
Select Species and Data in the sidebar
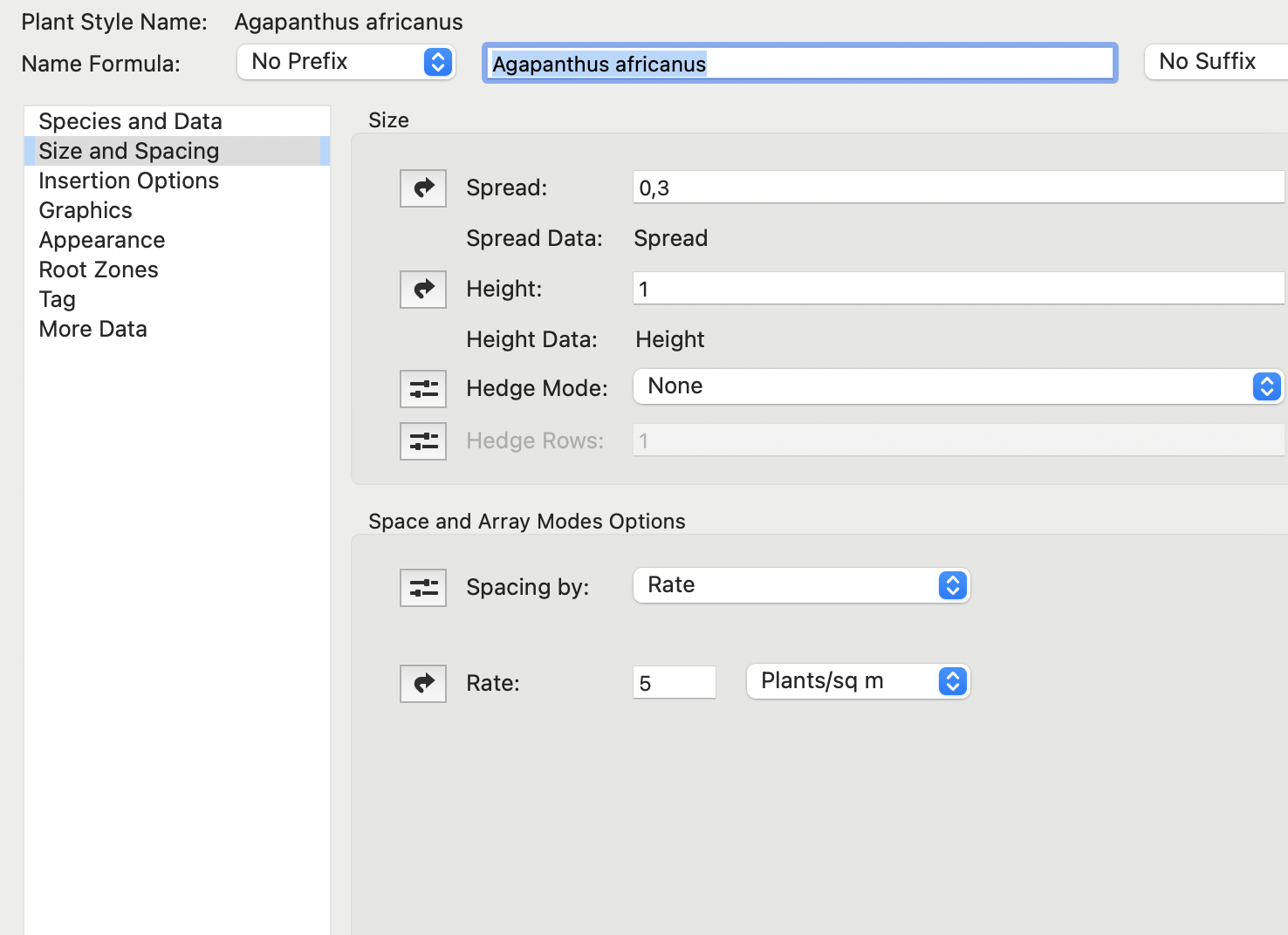click(131, 121)
